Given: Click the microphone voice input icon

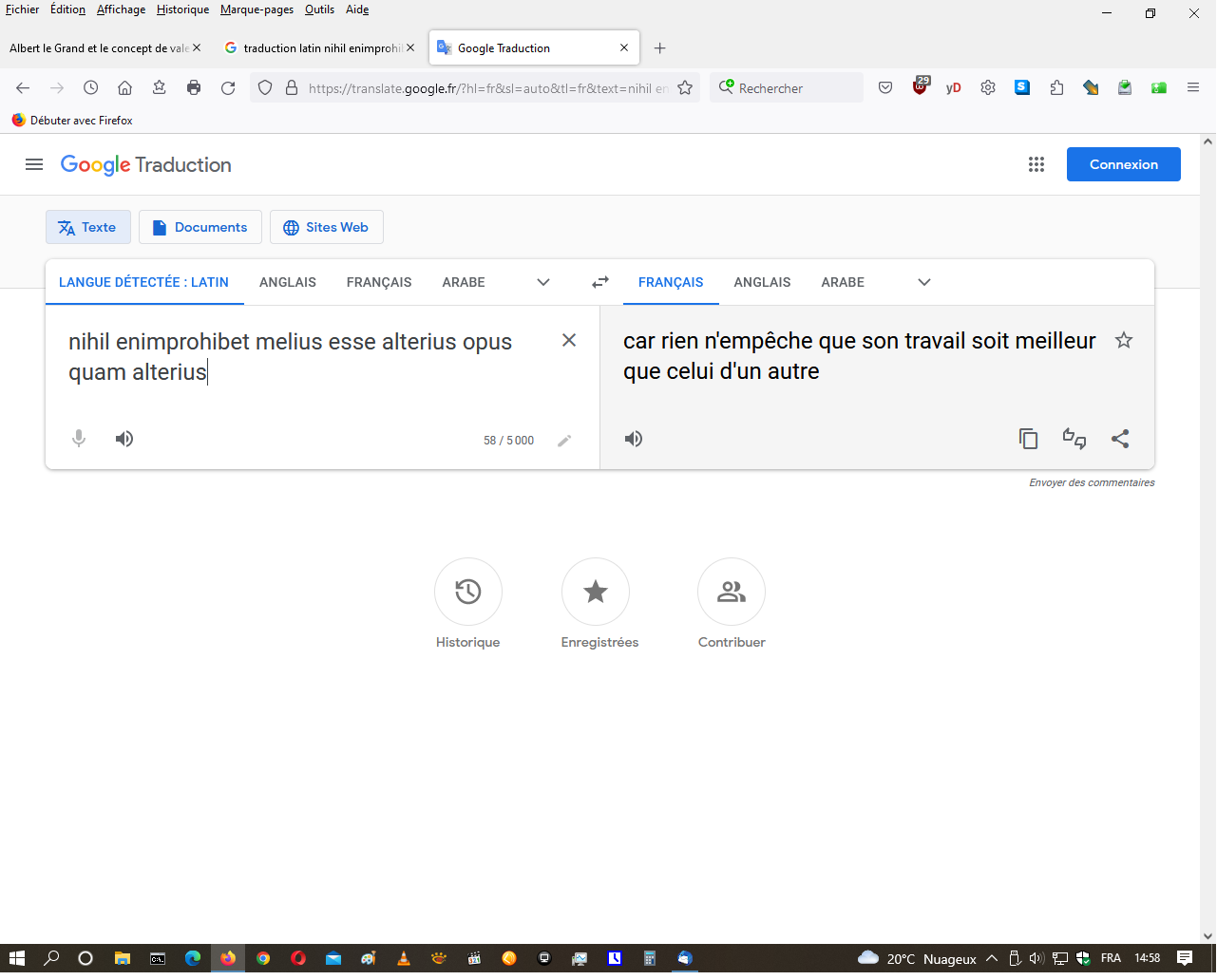Looking at the screenshot, I should pyautogui.click(x=79, y=439).
